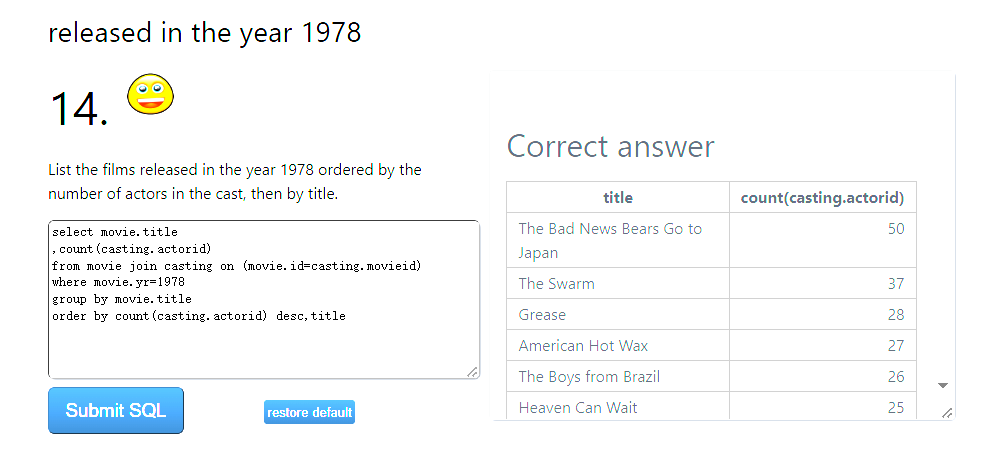This screenshot has height=473, width=986.
Task: Click the count(casting.actorid) column header
Action: [823, 198]
